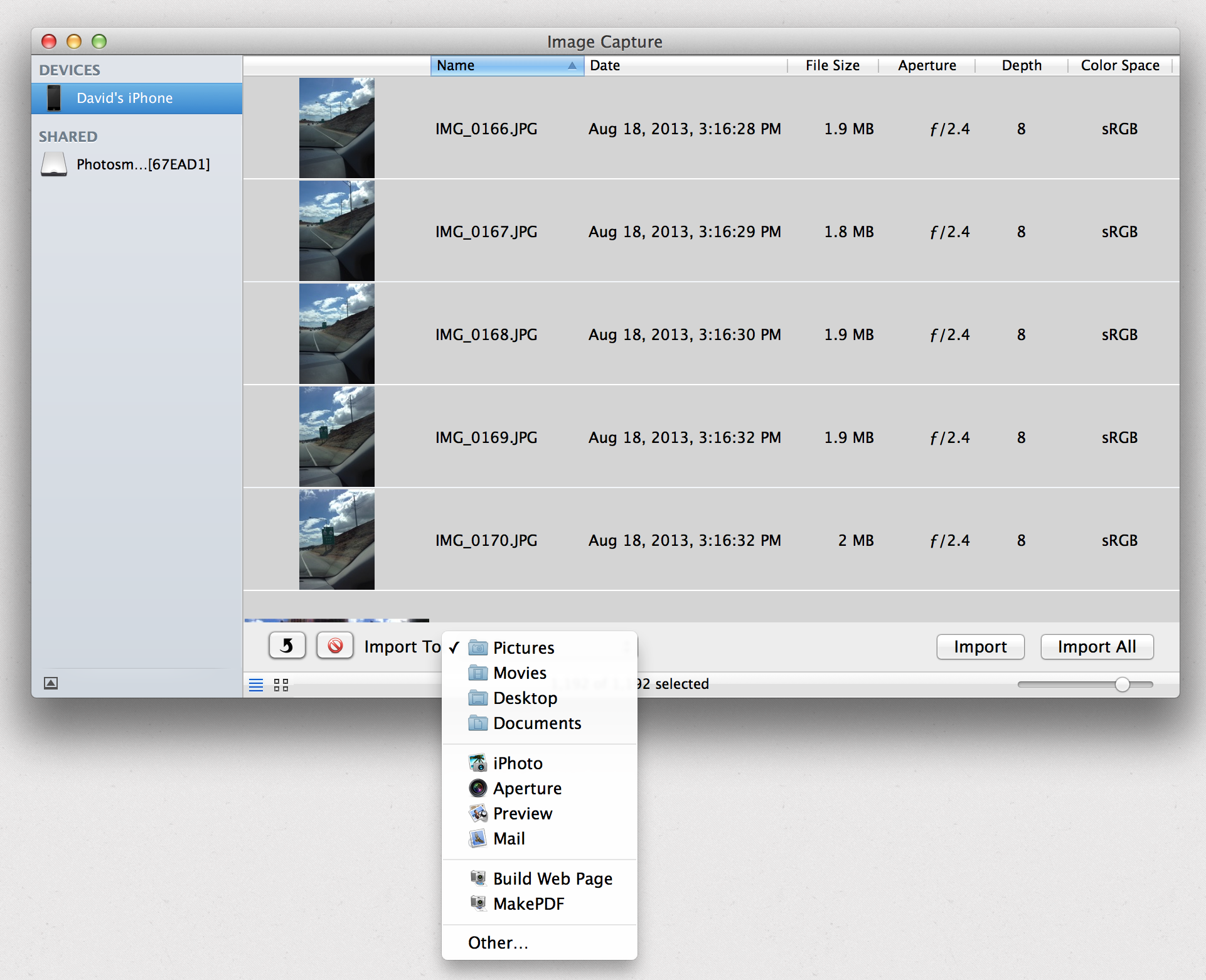Select David's iPhone device icon
This screenshot has width=1206, height=980.
click(x=54, y=98)
